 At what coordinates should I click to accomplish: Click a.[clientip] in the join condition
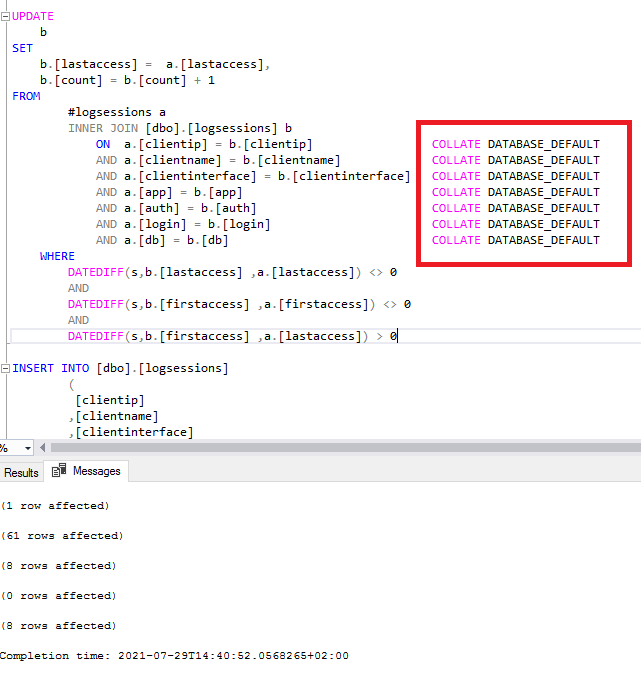(166, 144)
